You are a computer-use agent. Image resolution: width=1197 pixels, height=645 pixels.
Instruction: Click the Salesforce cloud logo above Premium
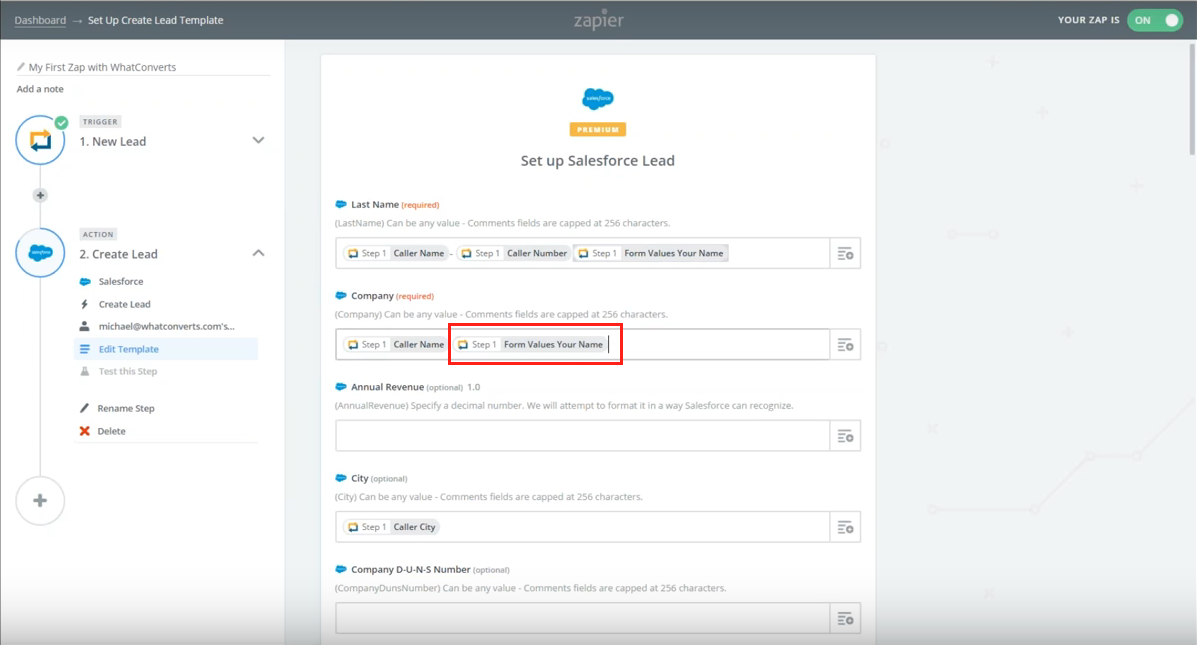pos(598,98)
